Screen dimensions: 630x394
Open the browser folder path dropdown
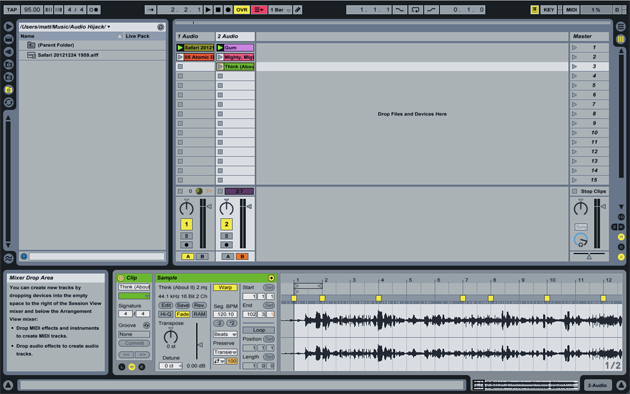pyautogui.click(x=65, y=27)
